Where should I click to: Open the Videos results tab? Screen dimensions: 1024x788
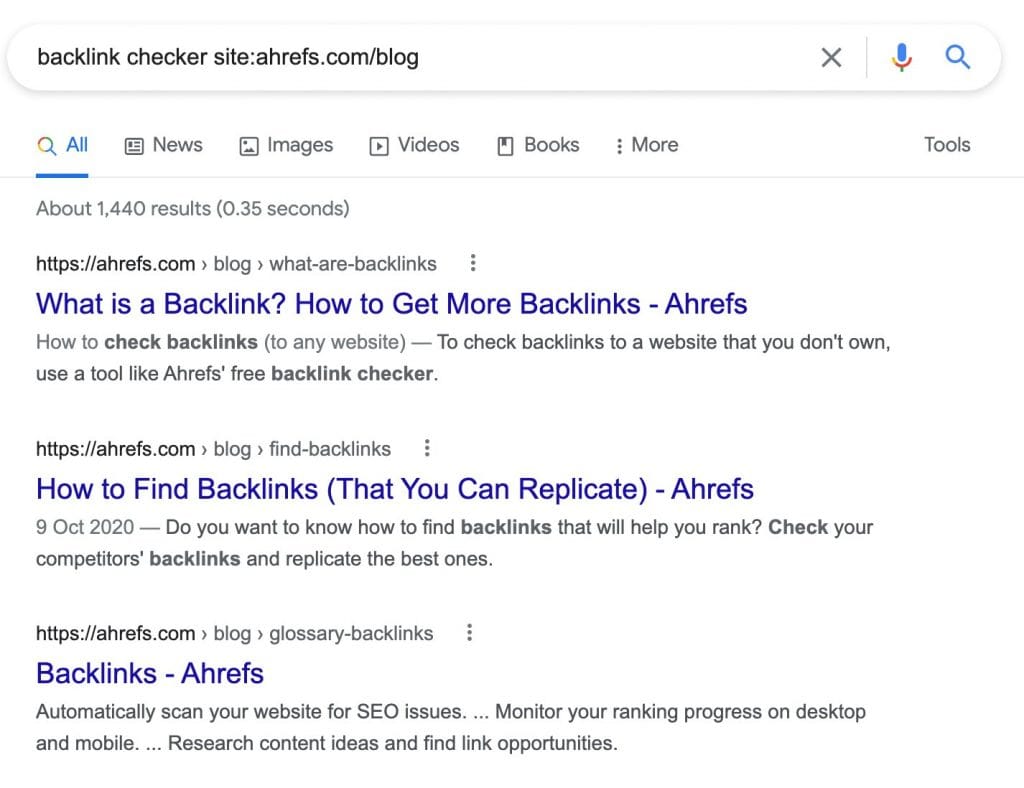tap(414, 145)
